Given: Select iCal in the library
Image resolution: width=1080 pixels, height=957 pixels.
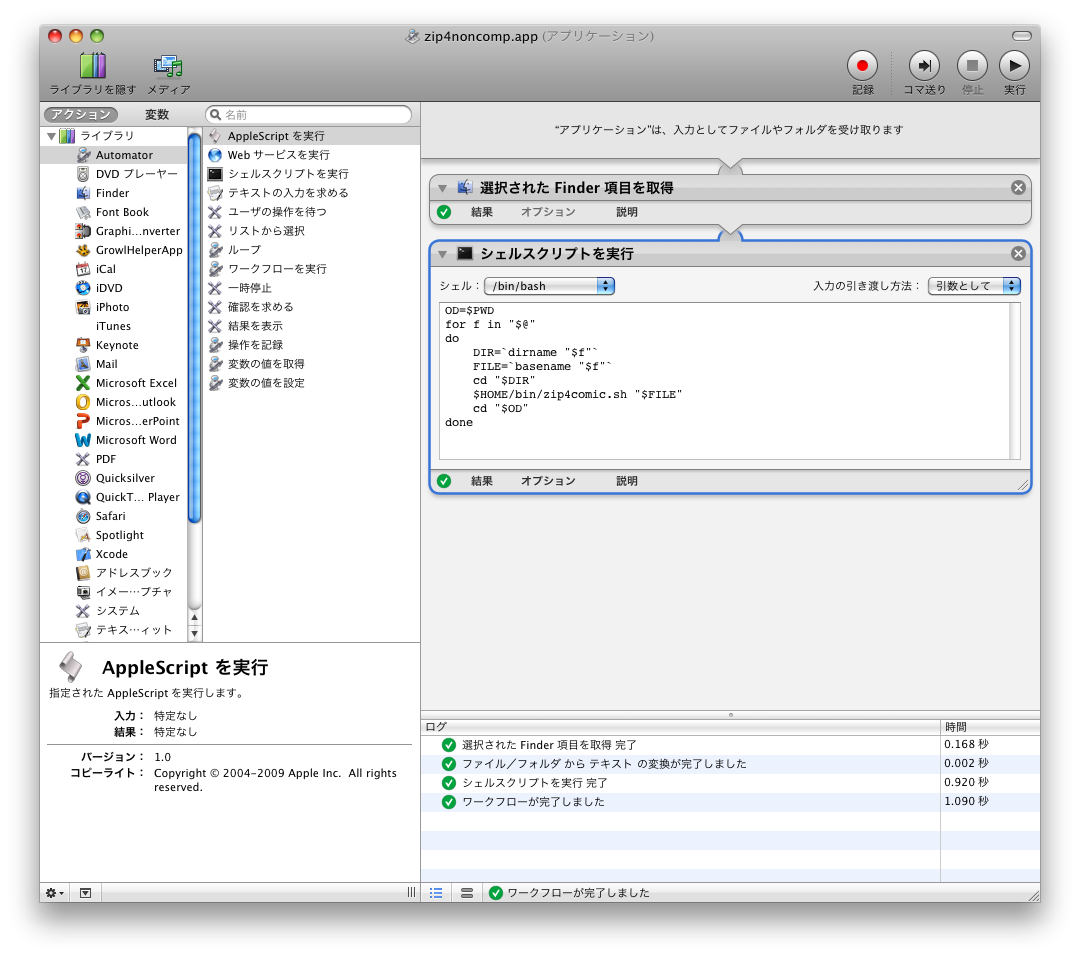Looking at the screenshot, I should coord(114,269).
